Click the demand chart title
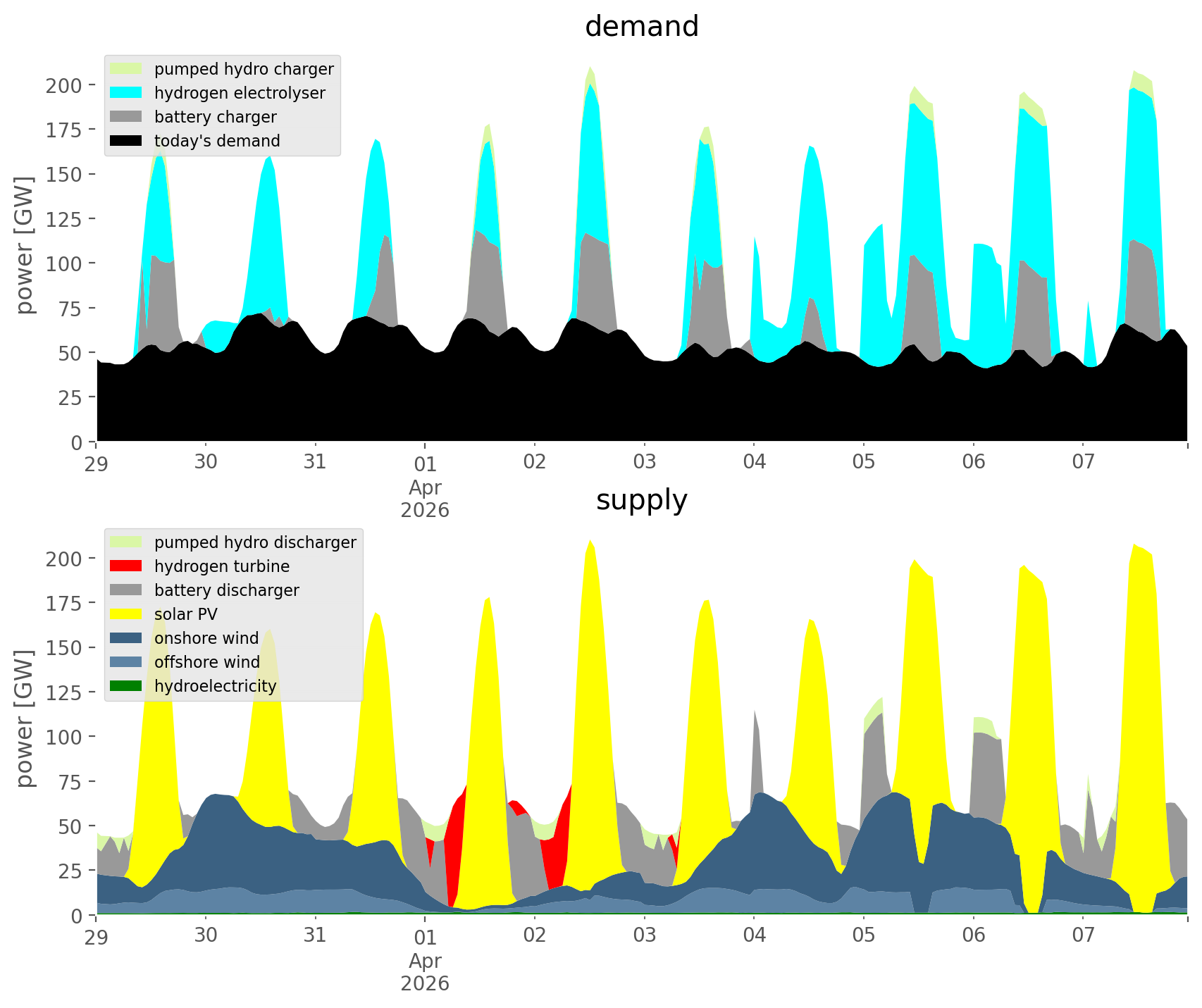Image resolution: width=1202 pixels, height=1008 pixels. tap(641, 27)
